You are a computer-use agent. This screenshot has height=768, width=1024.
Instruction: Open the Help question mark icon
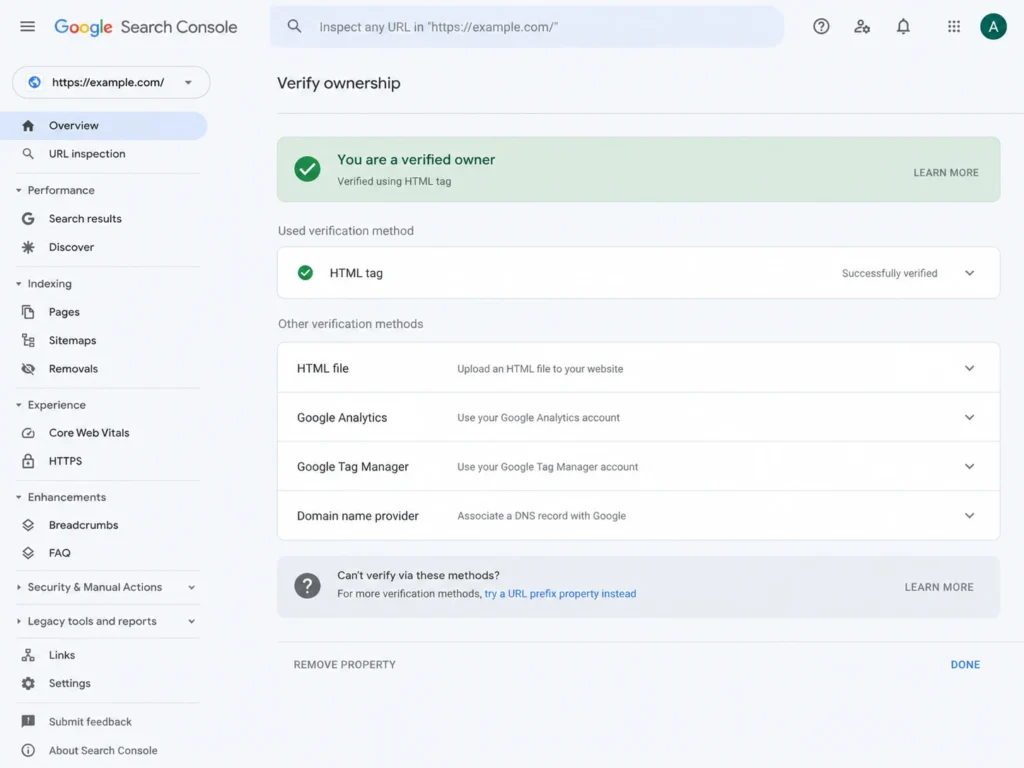click(x=821, y=27)
